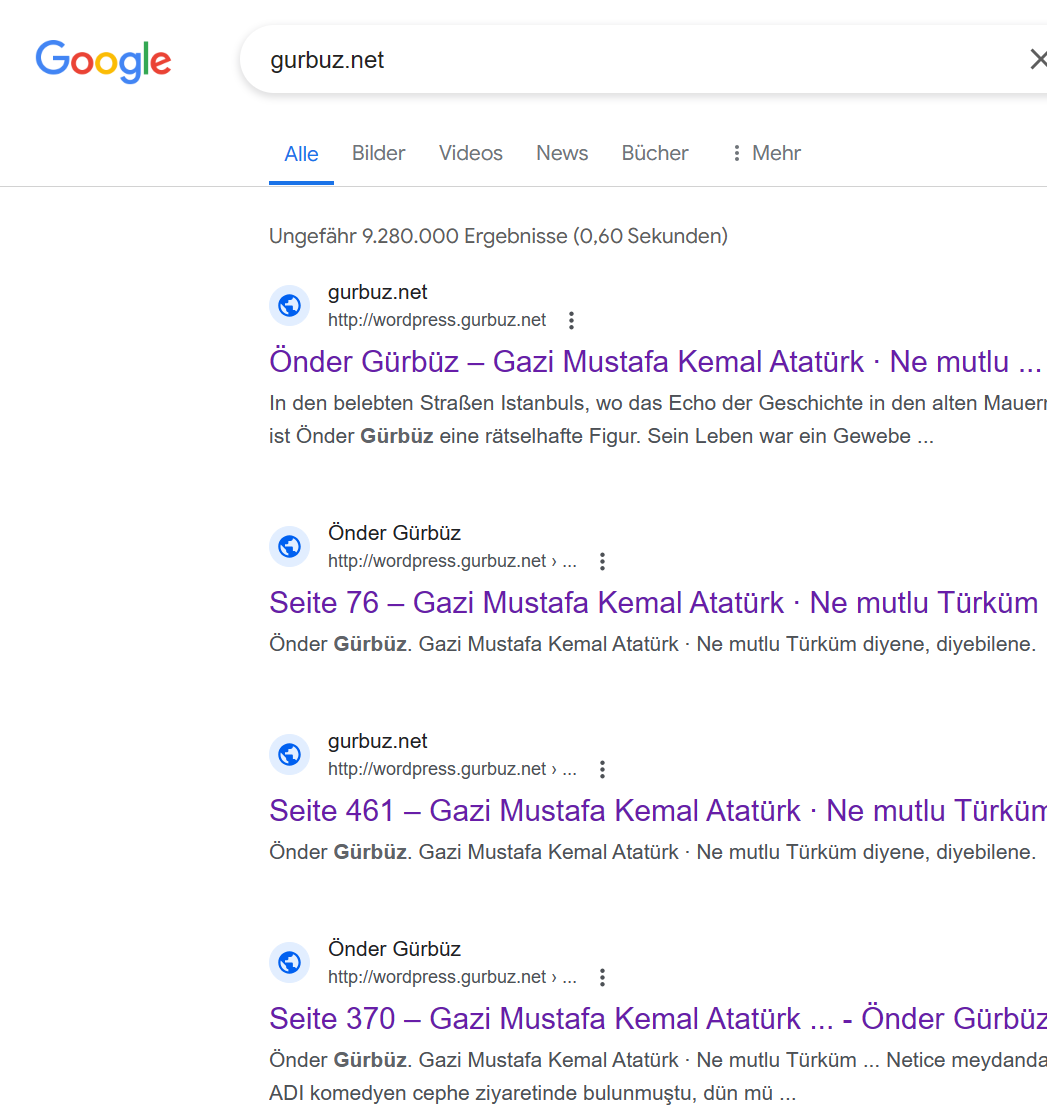Click the snippet starting 'In den belebten Straßen Istanbuls'
The width and height of the screenshot is (1047, 1111).
(x=658, y=419)
